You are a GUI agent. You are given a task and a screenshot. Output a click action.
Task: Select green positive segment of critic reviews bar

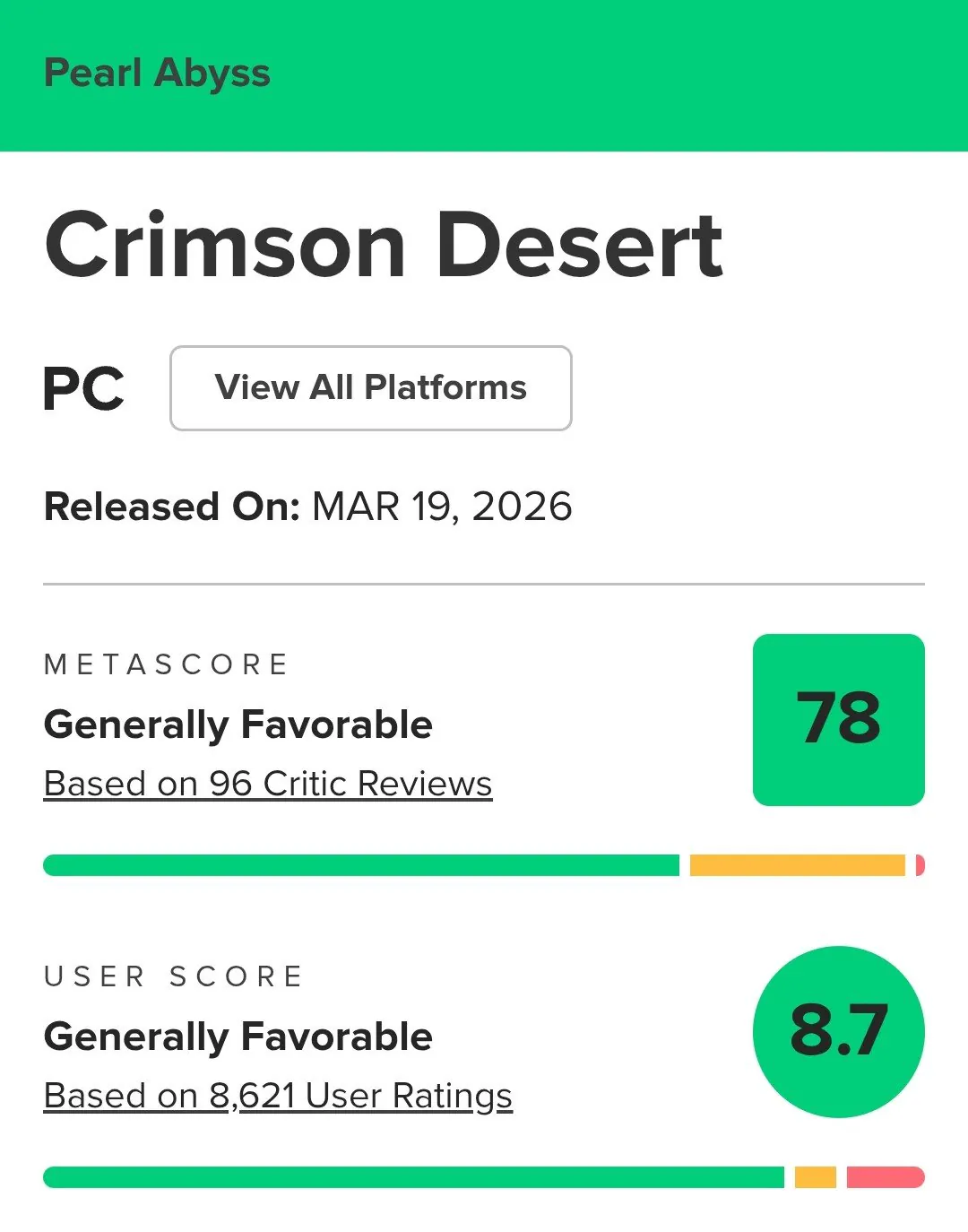click(x=361, y=865)
